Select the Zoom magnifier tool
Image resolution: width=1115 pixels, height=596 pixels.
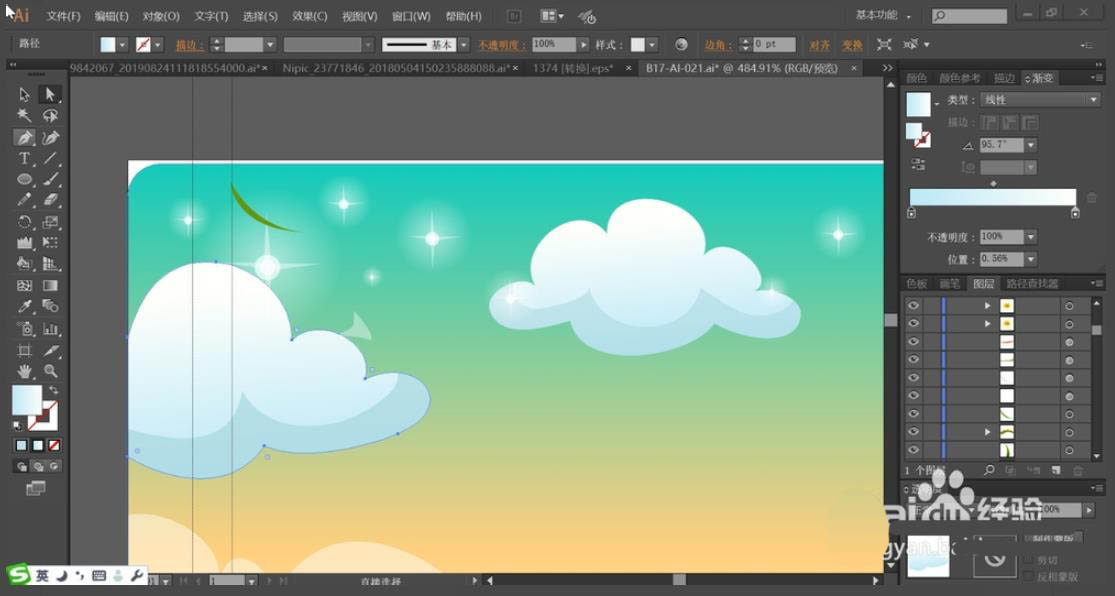pos(50,371)
